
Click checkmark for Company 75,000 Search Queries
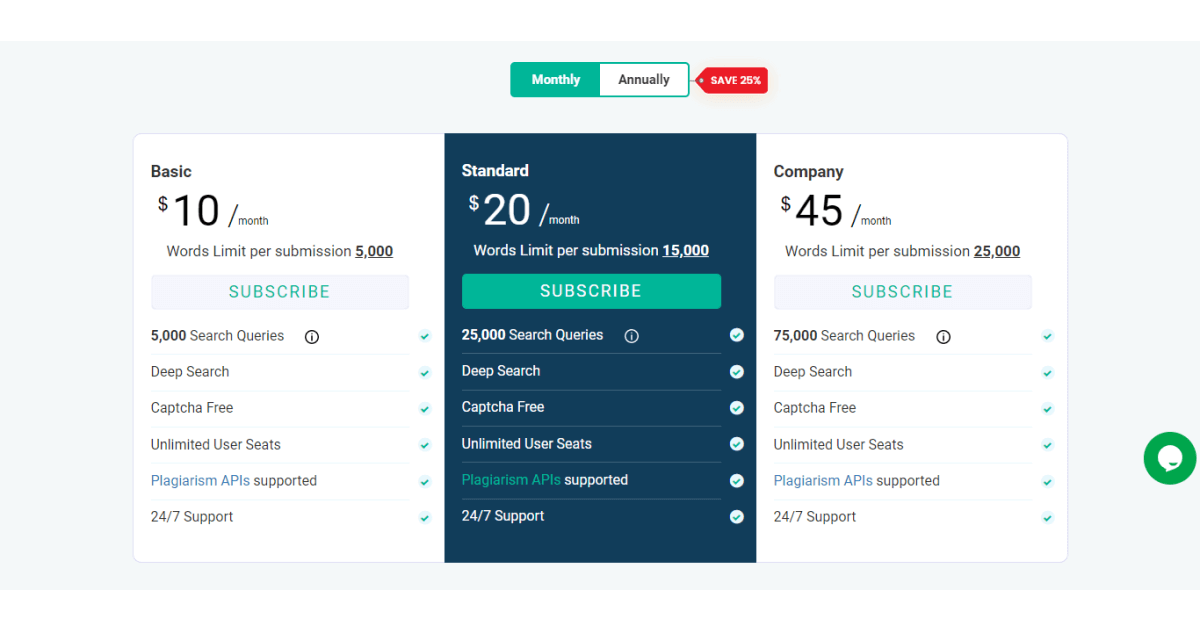click(1047, 337)
